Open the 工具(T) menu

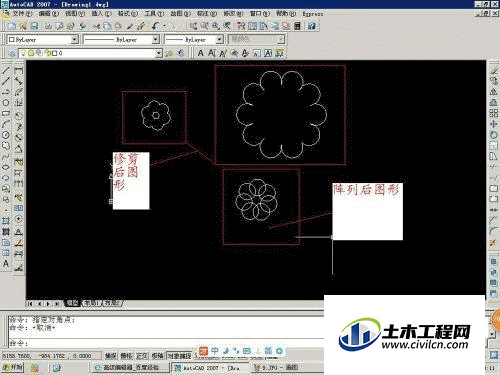click(x=154, y=14)
